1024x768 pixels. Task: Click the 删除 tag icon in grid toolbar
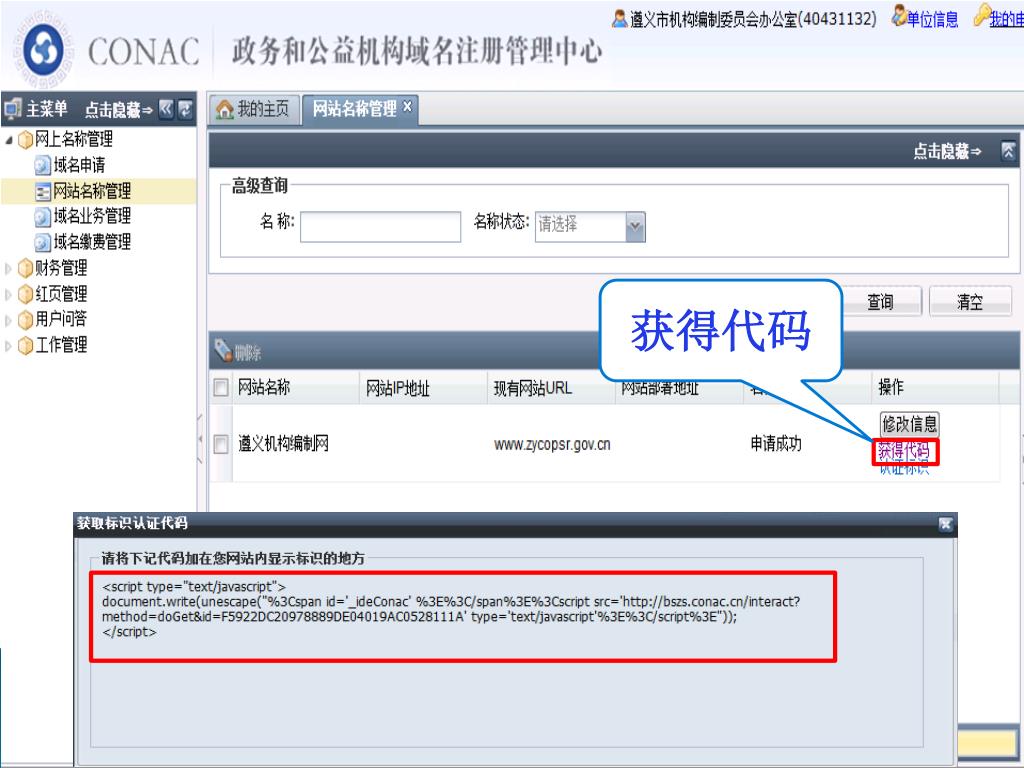click(x=223, y=351)
